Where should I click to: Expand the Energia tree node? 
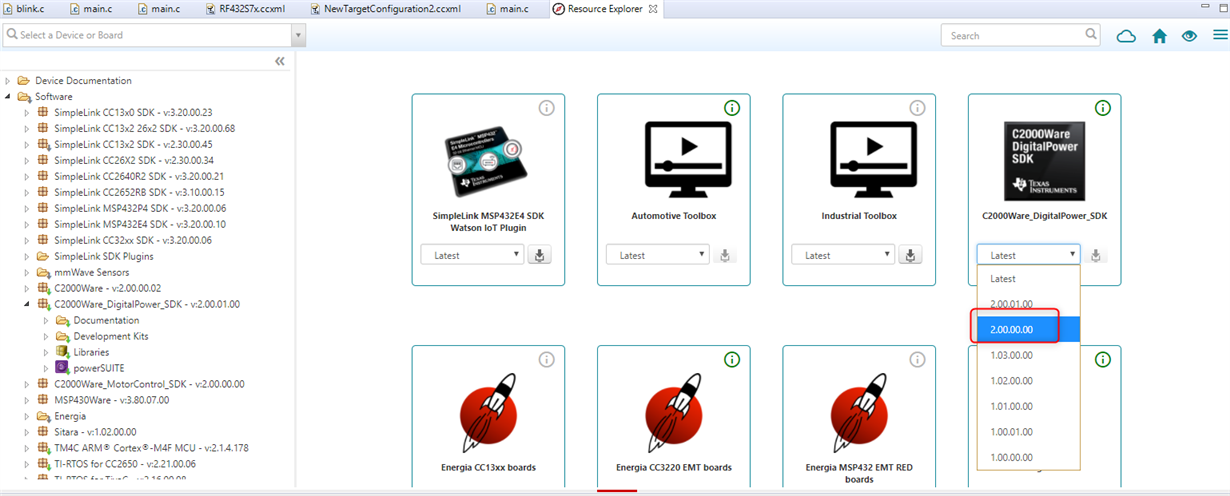point(27,416)
